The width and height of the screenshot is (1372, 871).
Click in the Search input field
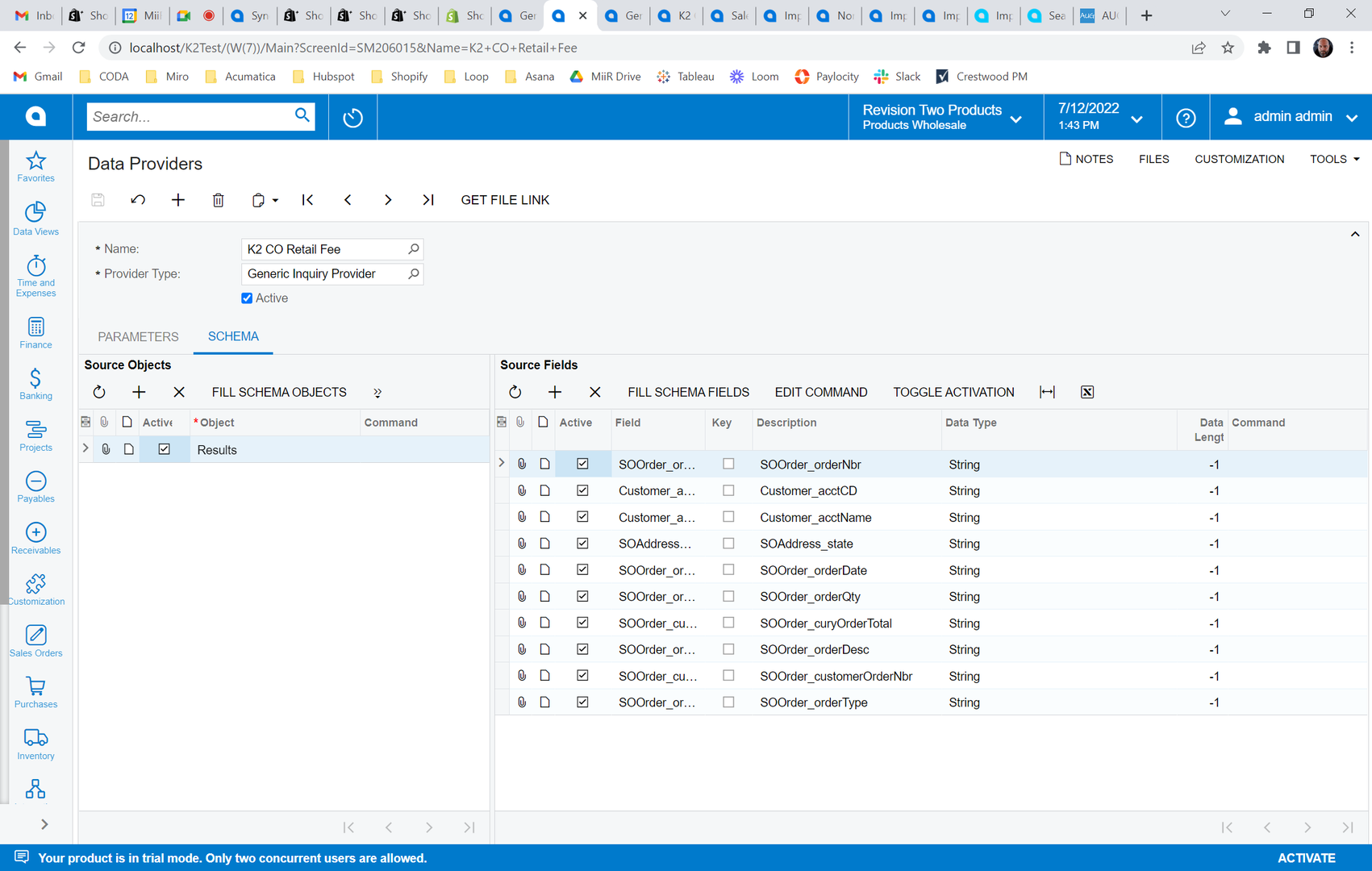tap(190, 117)
